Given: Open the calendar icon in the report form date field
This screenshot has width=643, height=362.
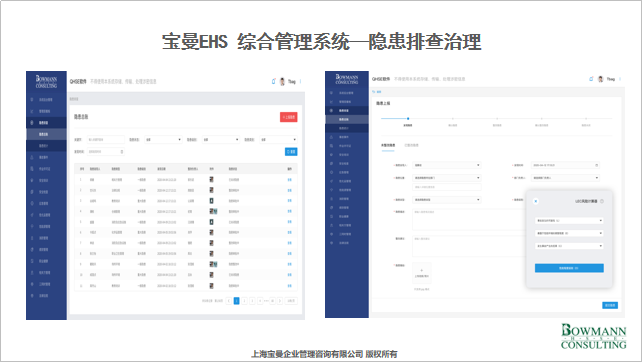Looking at the screenshot, I should (597, 165).
